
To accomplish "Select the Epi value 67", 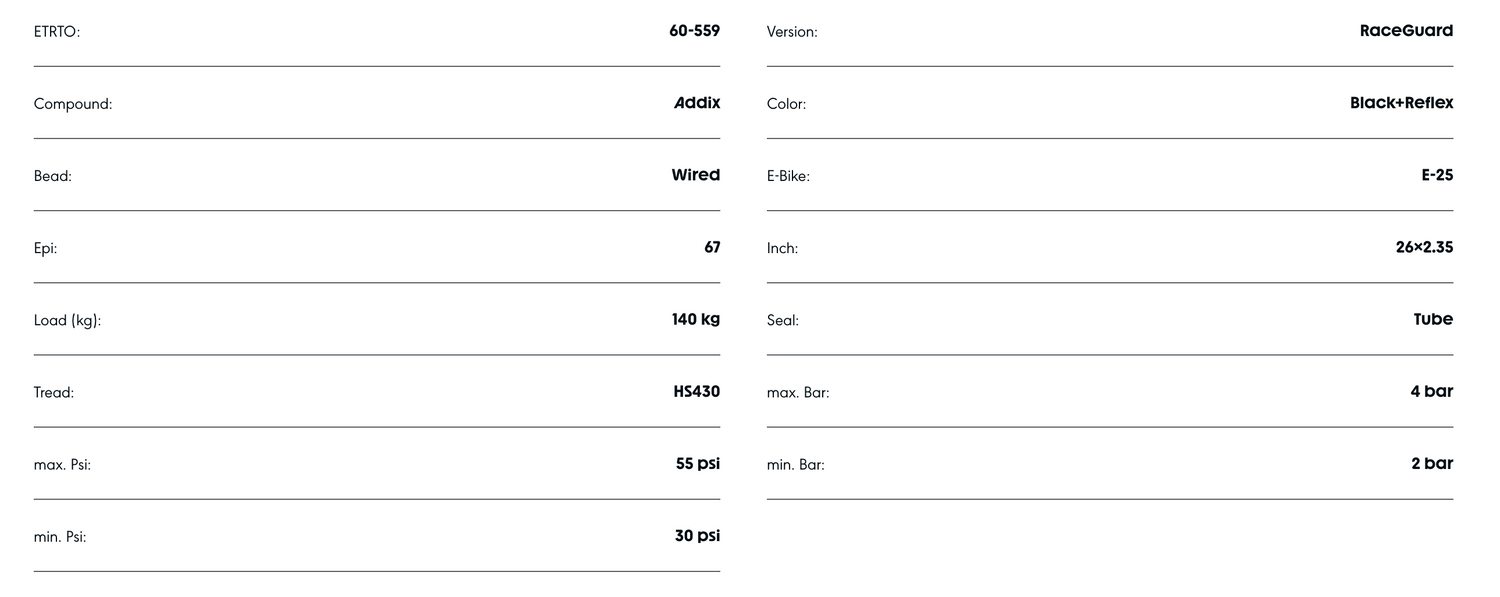I will pyautogui.click(x=712, y=247).
